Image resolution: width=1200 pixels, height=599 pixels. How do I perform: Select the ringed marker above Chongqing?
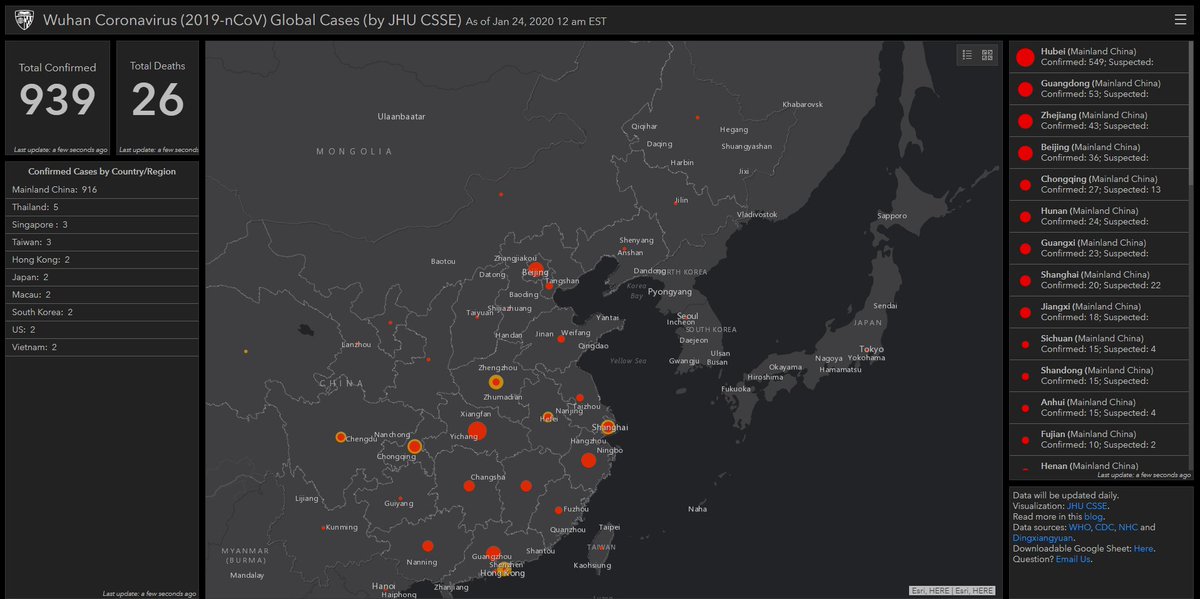point(414,447)
